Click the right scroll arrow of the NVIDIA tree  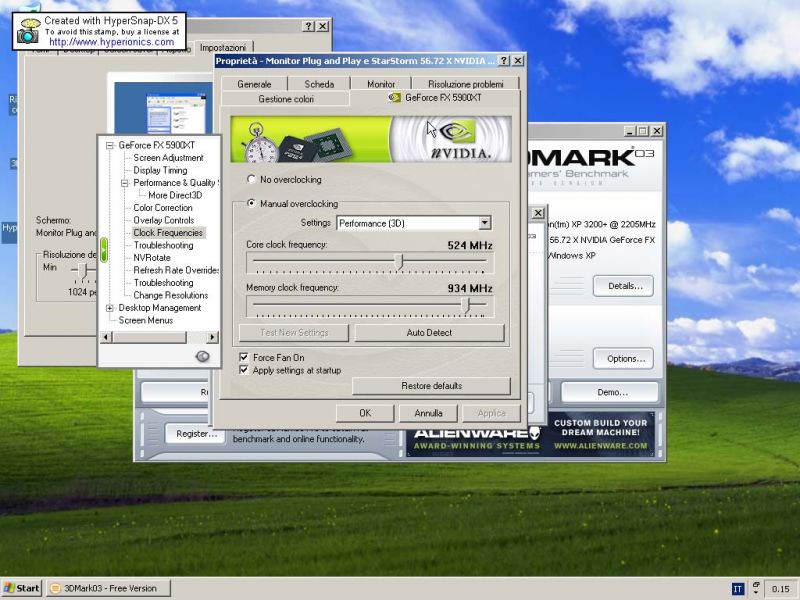pyautogui.click(x=213, y=337)
